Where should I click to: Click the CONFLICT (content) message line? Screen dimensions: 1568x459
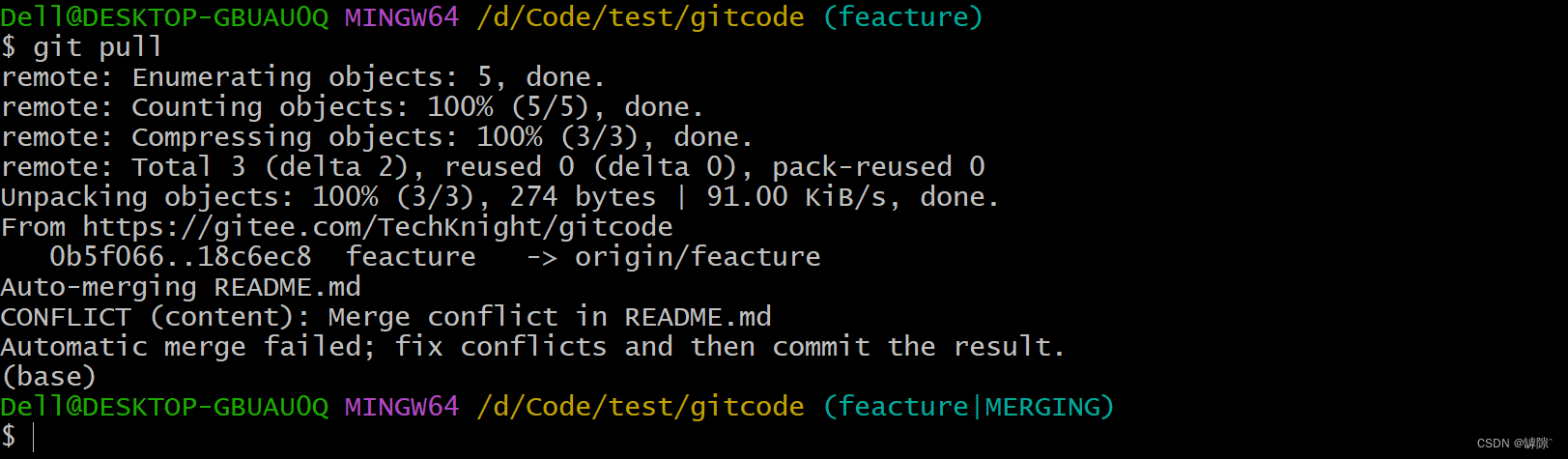385,317
